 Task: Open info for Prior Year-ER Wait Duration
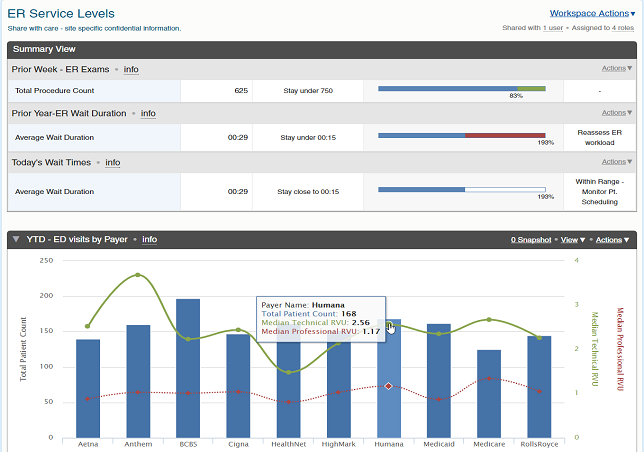pos(148,114)
